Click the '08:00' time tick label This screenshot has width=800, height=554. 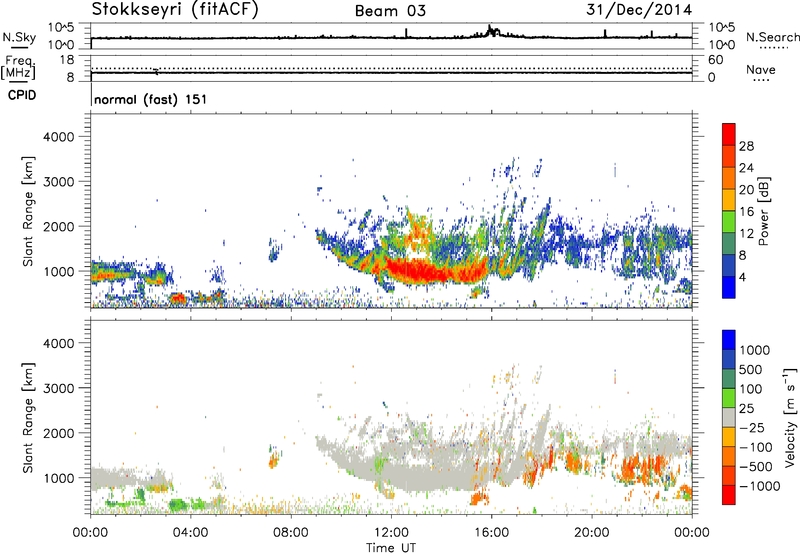[291, 533]
